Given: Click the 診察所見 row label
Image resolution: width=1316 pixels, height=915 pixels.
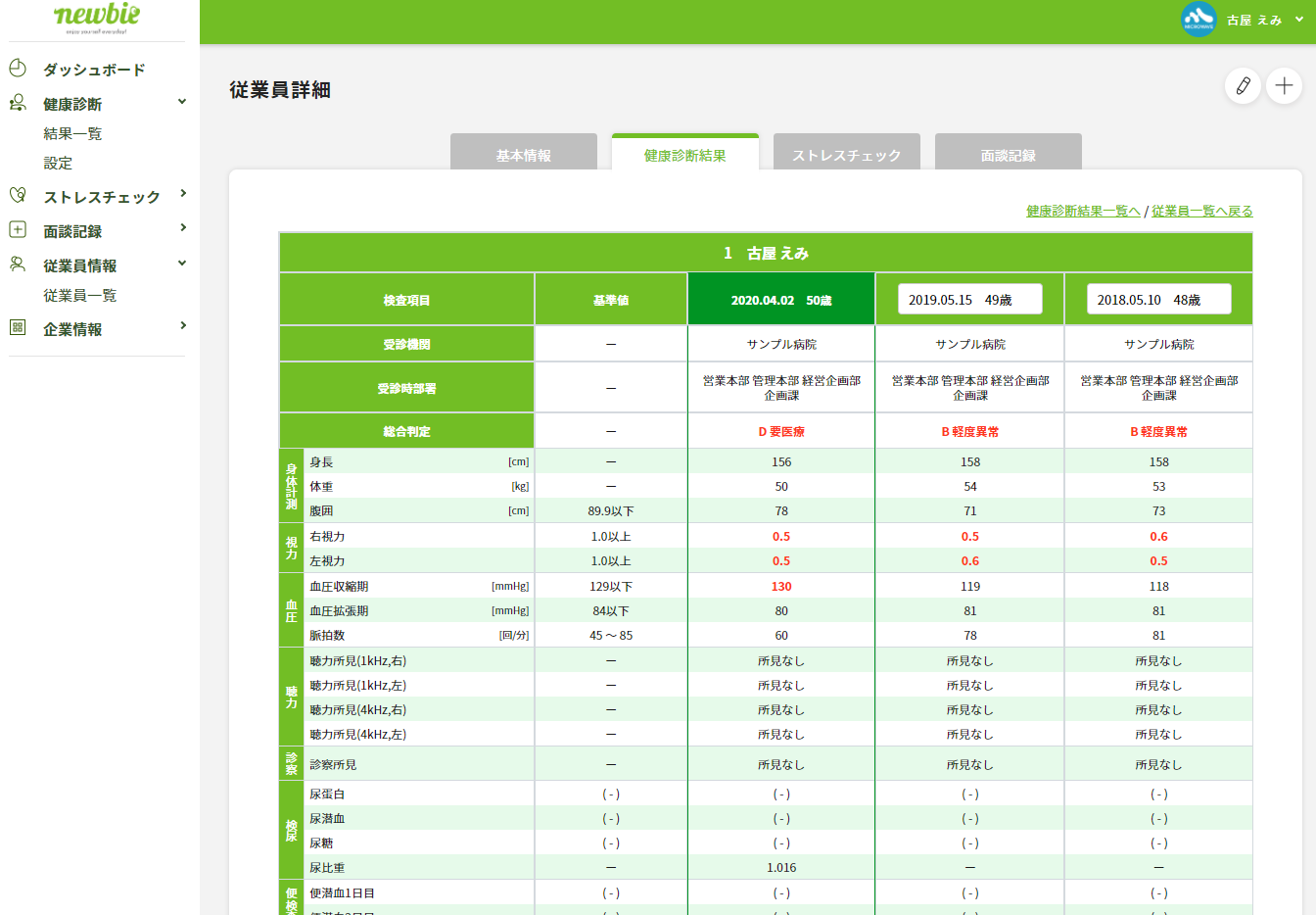Looking at the screenshot, I should pos(333,764).
